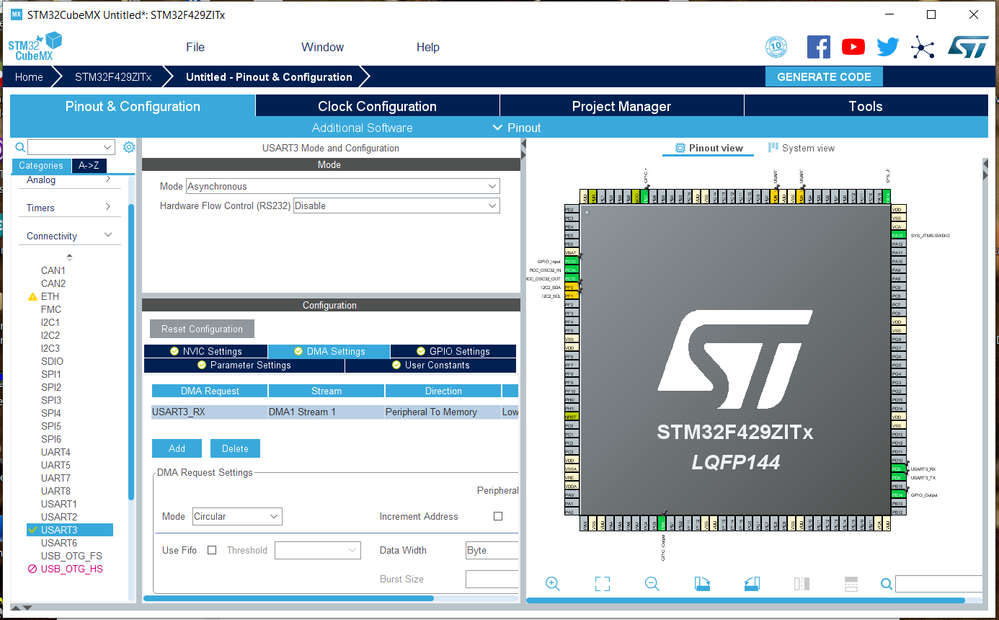Image resolution: width=999 pixels, height=620 pixels.
Task: Open the Hardware Flow Control dropdown
Action: coord(396,206)
